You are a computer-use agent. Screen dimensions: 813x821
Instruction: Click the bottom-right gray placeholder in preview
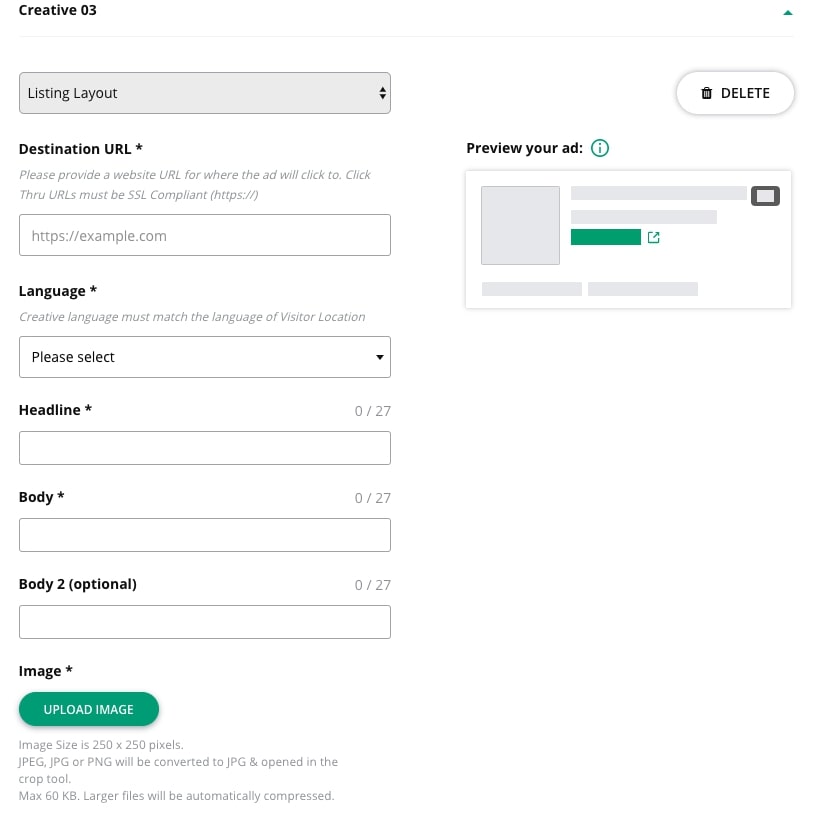click(x=643, y=289)
